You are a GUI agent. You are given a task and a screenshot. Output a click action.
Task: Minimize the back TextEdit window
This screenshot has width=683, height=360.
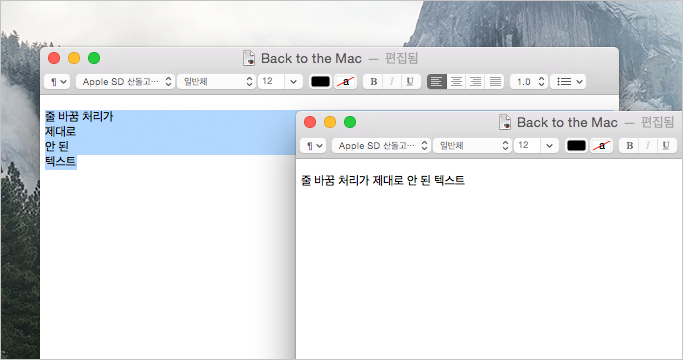[74, 58]
